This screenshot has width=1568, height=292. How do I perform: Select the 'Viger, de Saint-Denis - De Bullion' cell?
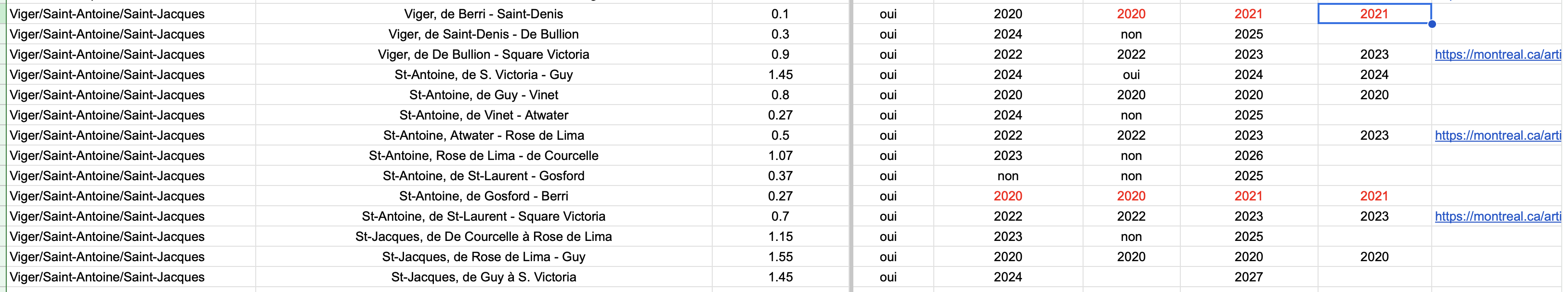tap(483, 34)
